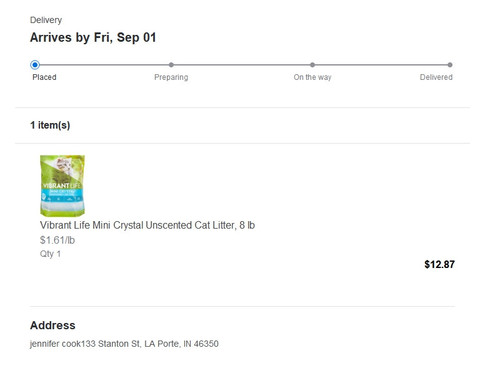The width and height of the screenshot is (500, 391).
Task: Click the Preparing progress dot
Action: coord(171,65)
